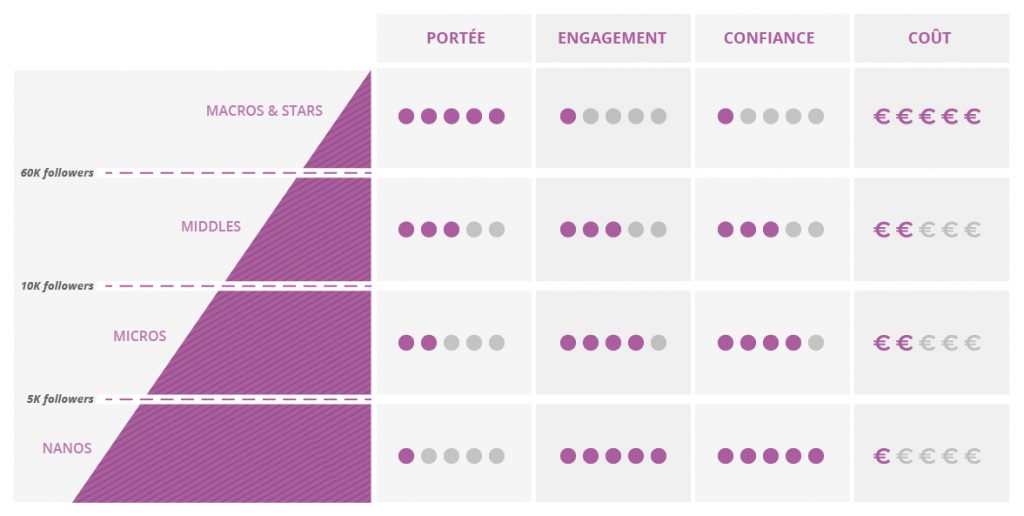
Task: Click the first euro icon in Macros row
Action: 882,117
